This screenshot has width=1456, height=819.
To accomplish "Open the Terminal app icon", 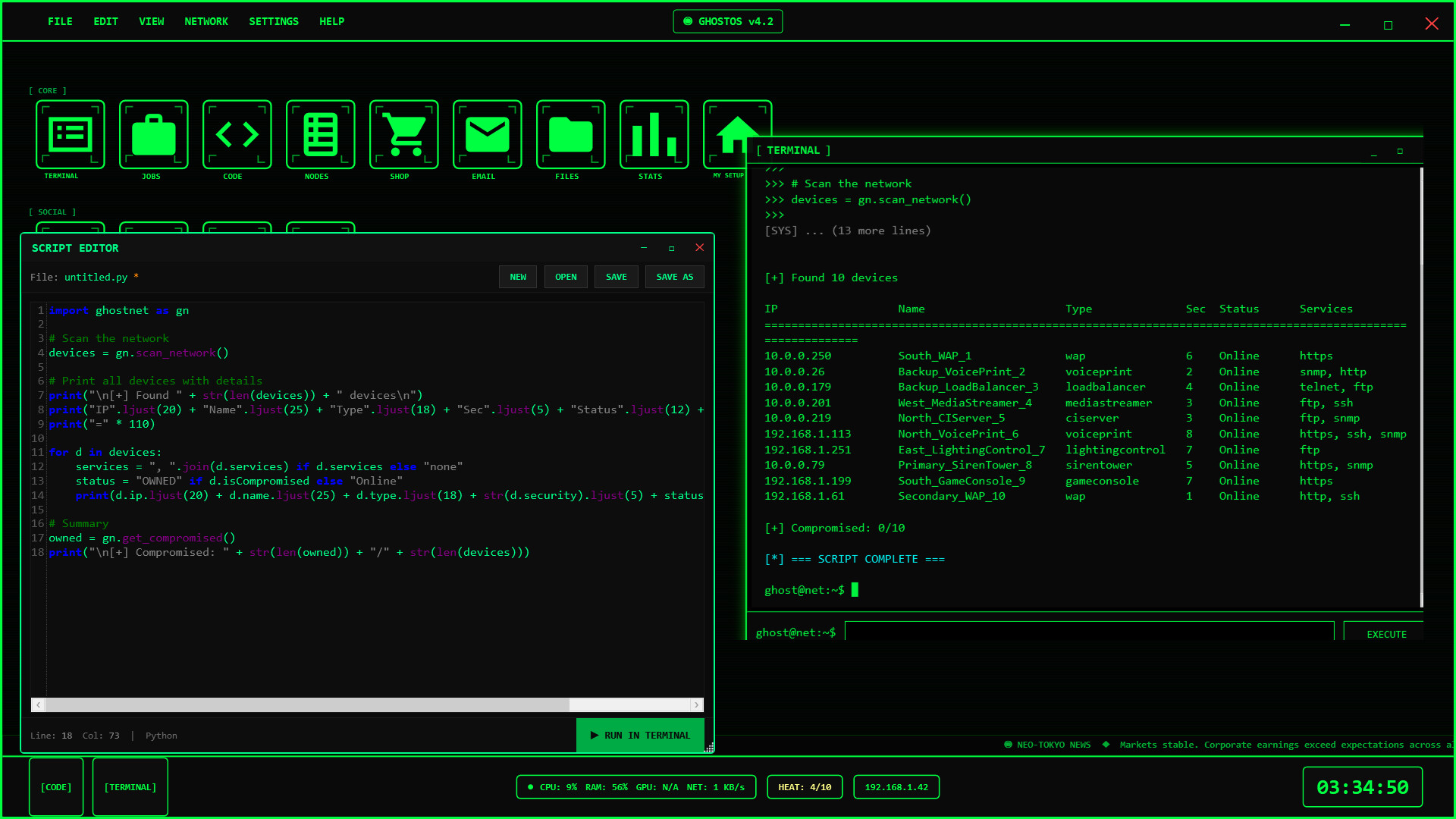I will [70, 134].
